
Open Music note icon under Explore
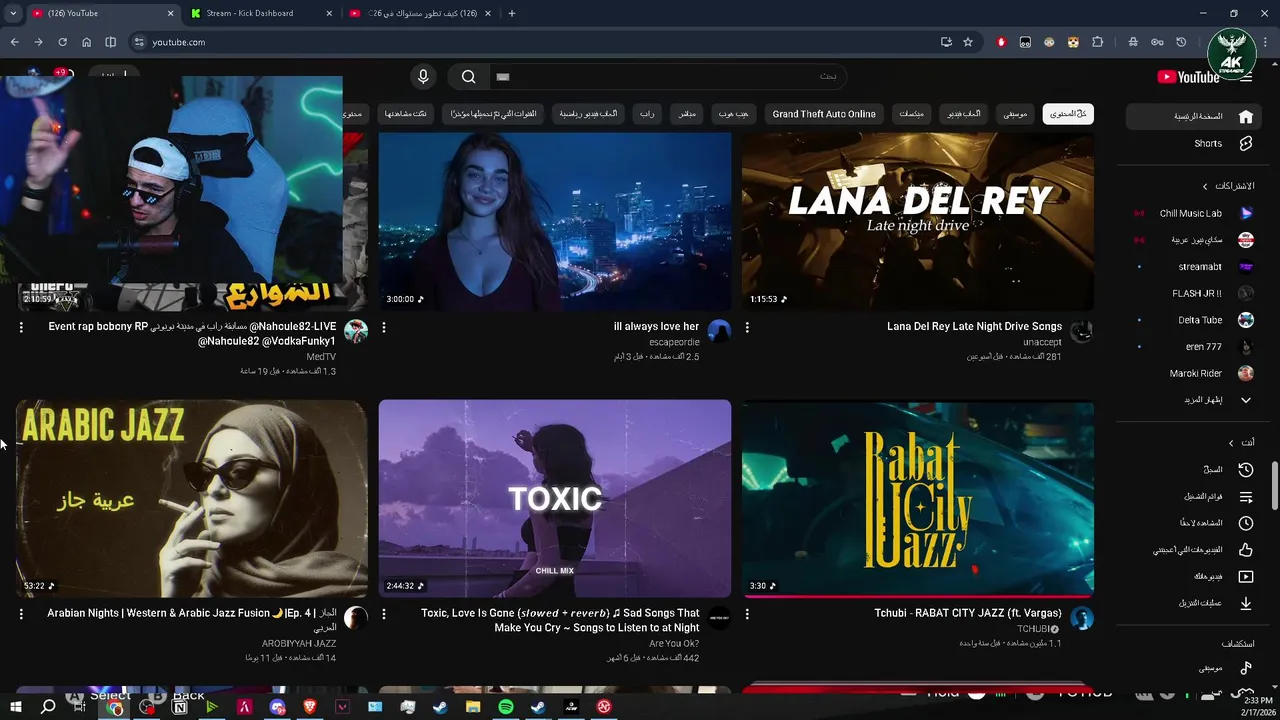(1246, 668)
